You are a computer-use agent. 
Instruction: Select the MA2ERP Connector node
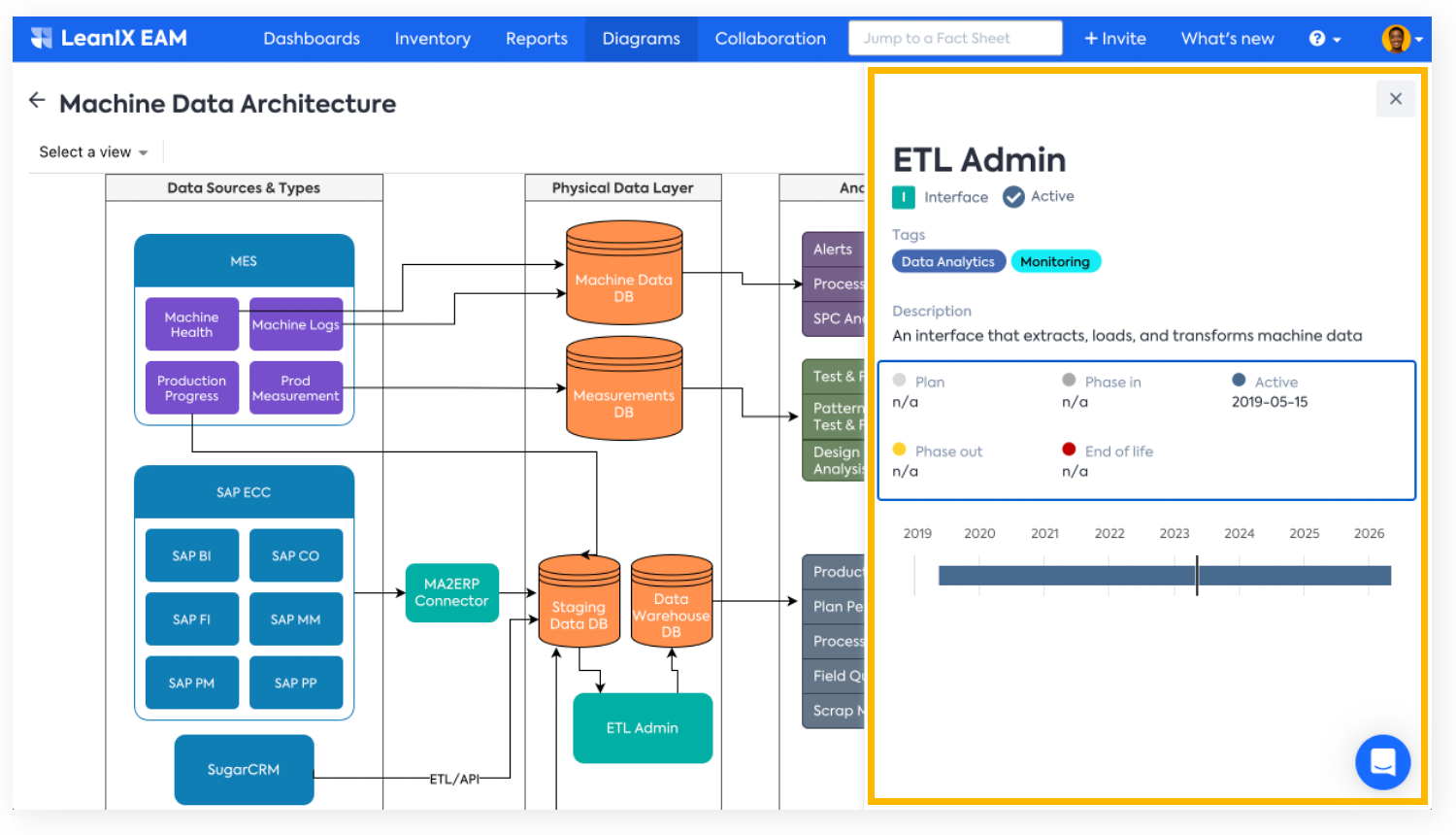coord(451,592)
